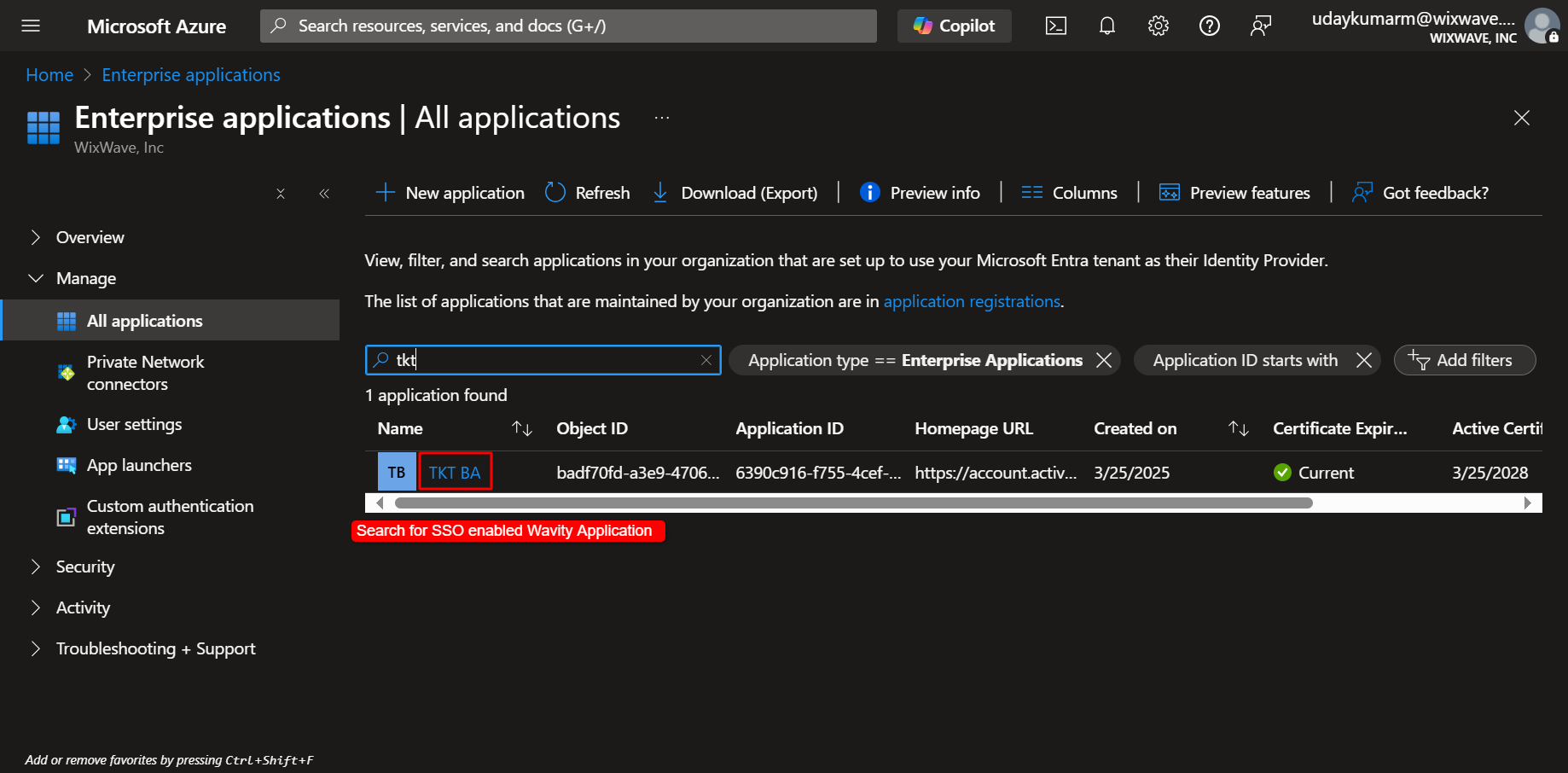Click the application search field containing tkt
The width and height of the screenshot is (1568, 773).
click(543, 360)
